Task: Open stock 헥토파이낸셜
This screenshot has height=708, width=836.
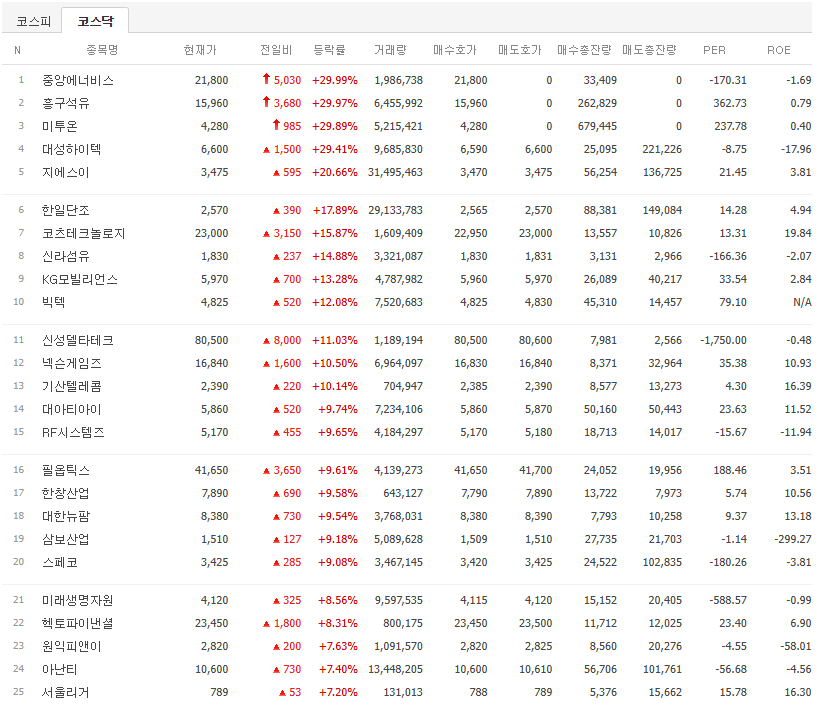Action: [x=78, y=624]
